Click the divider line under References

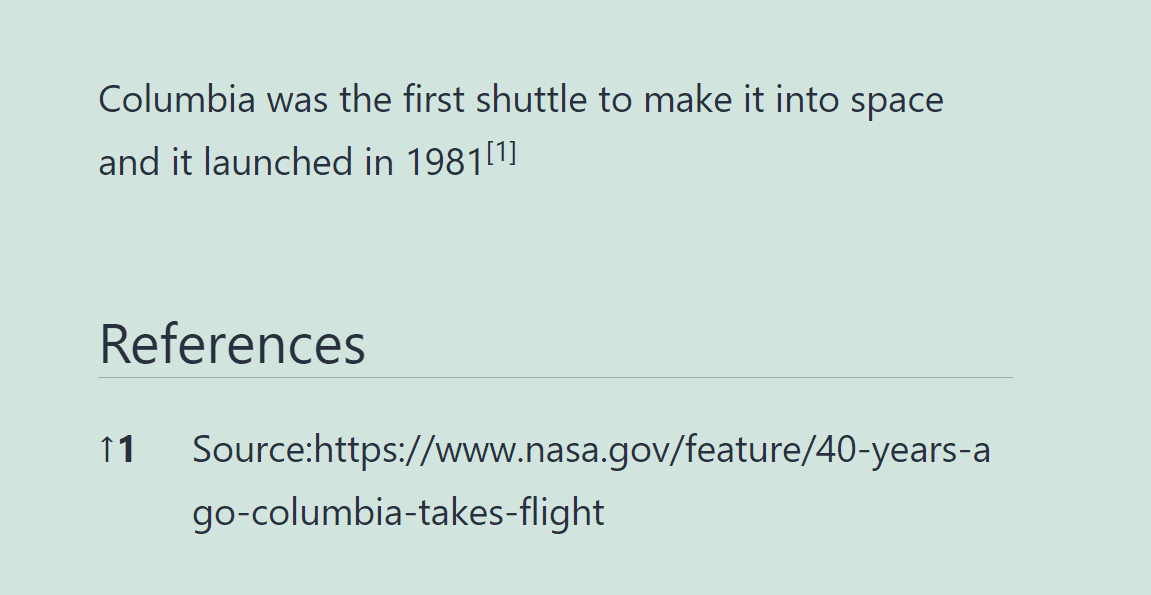point(555,378)
